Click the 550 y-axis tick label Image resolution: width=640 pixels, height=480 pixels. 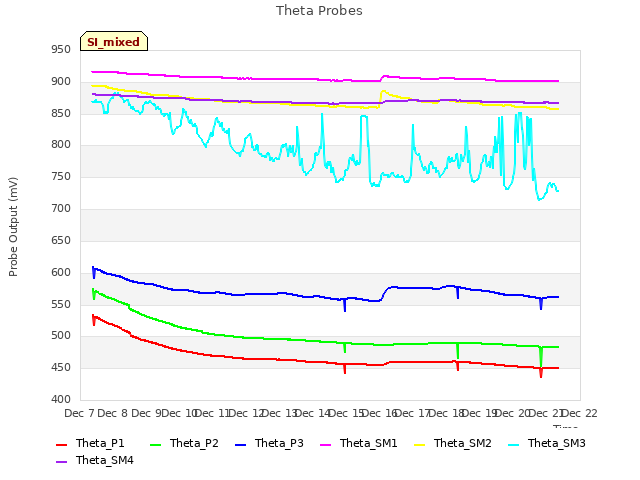coord(61,304)
